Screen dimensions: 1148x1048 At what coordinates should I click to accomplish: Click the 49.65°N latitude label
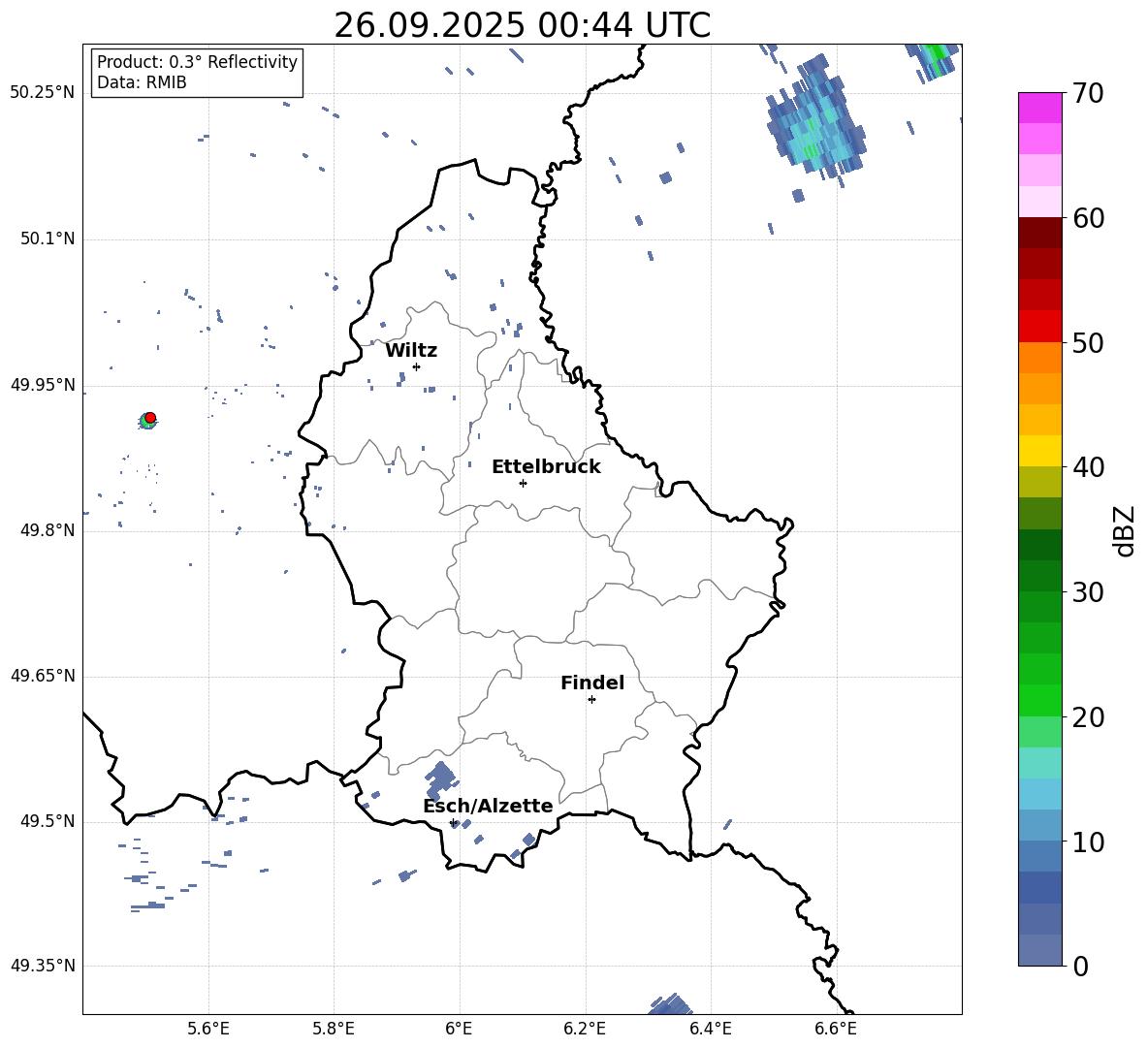pyautogui.click(x=43, y=676)
